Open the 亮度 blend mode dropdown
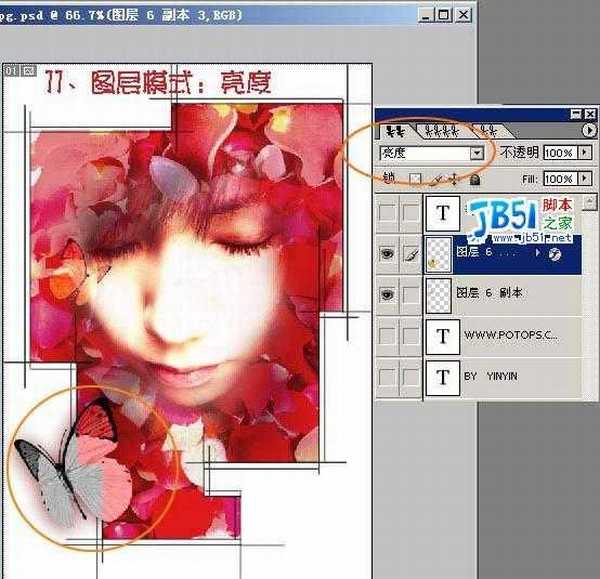This screenshot has width=600, height=579. pos(476,154)
